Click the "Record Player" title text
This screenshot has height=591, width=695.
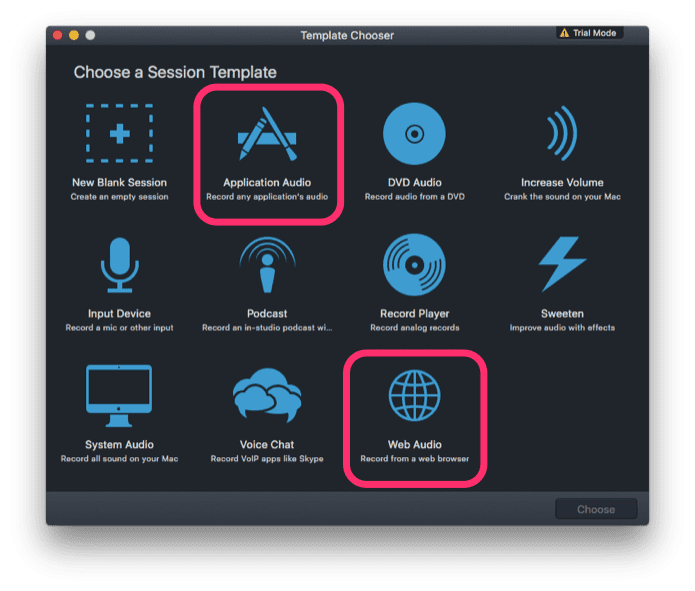414,314
